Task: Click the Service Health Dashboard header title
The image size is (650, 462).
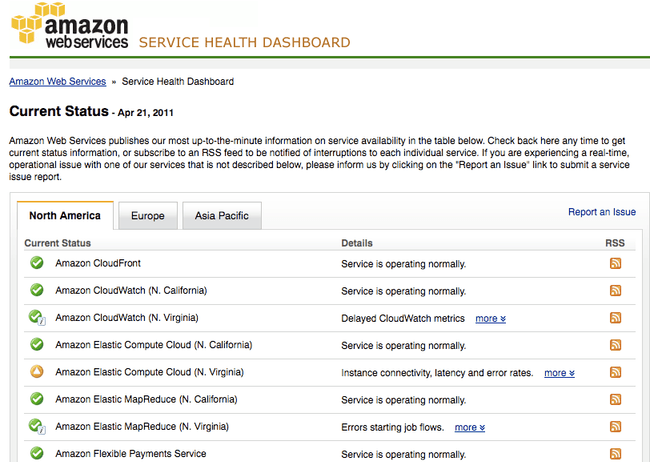Action: point(245,42)
